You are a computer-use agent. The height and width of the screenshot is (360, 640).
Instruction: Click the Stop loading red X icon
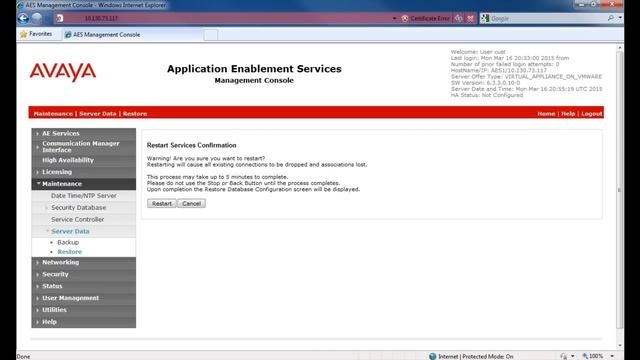click(470, 18)
